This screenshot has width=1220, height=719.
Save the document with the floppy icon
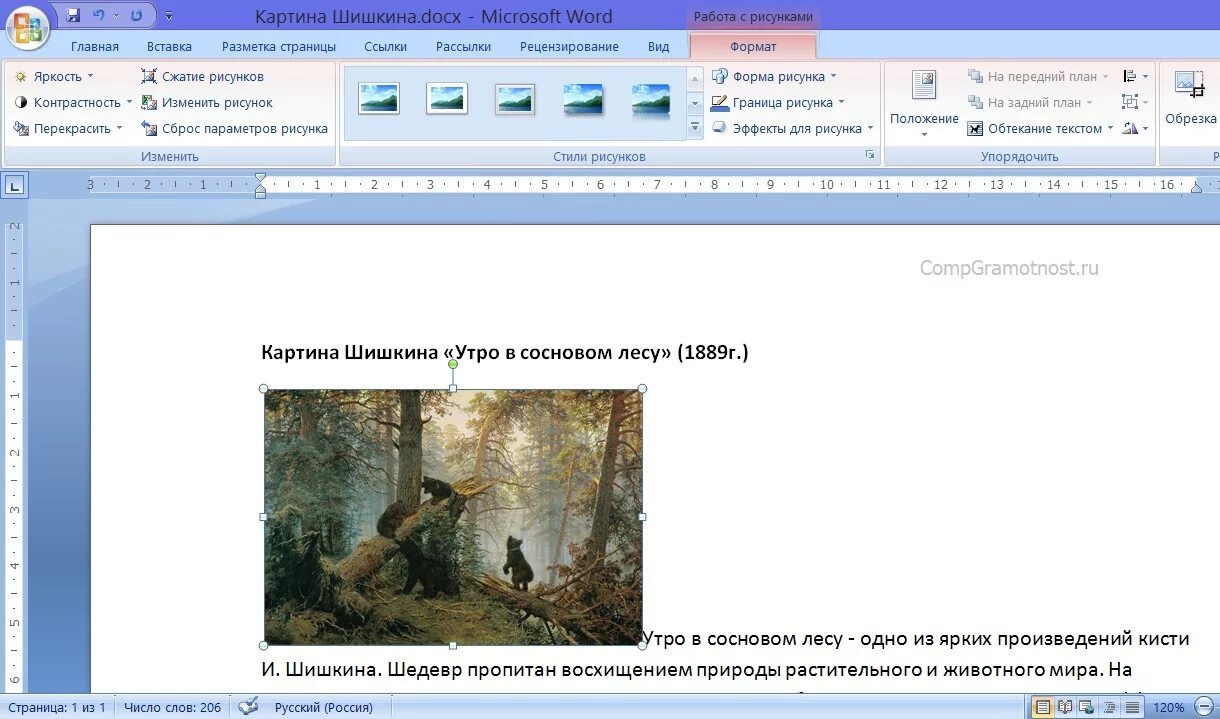(73, 16)
